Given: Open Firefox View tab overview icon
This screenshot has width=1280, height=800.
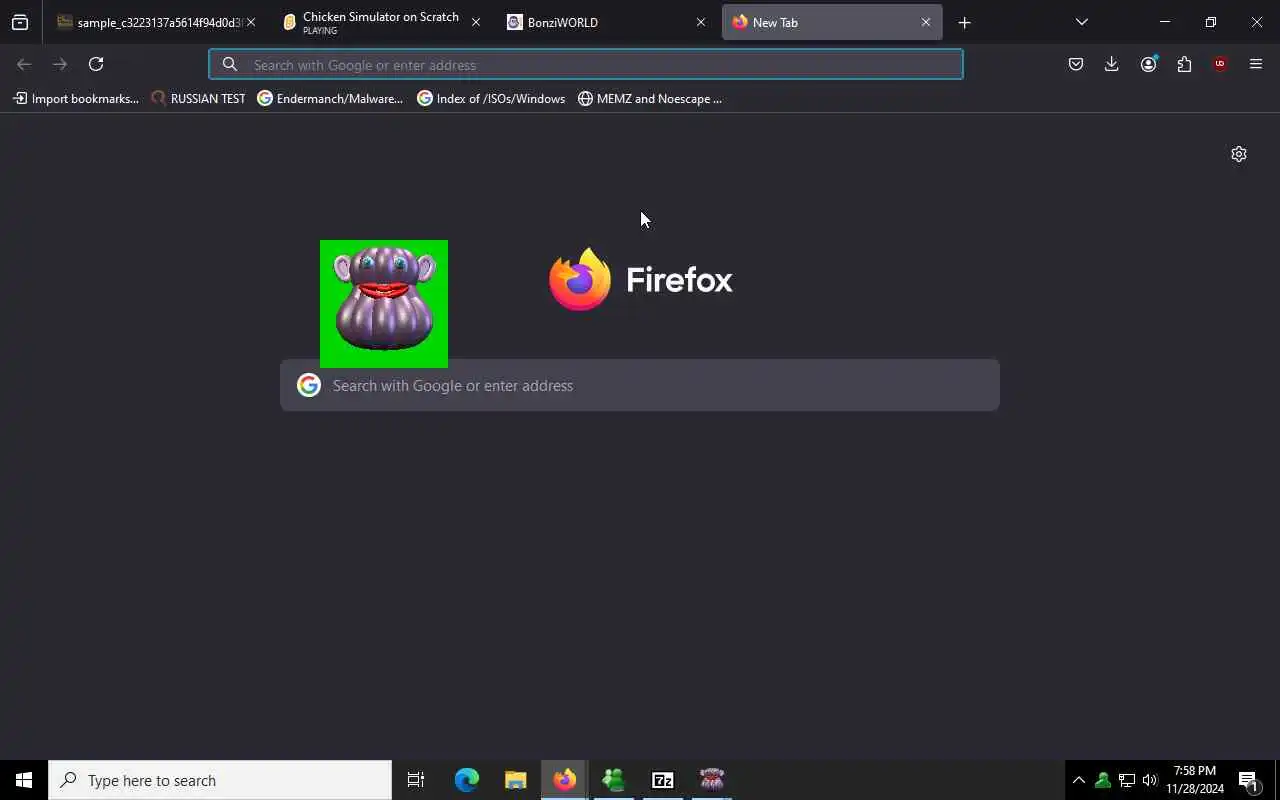Looking at the screenshot, I should 20,22.
